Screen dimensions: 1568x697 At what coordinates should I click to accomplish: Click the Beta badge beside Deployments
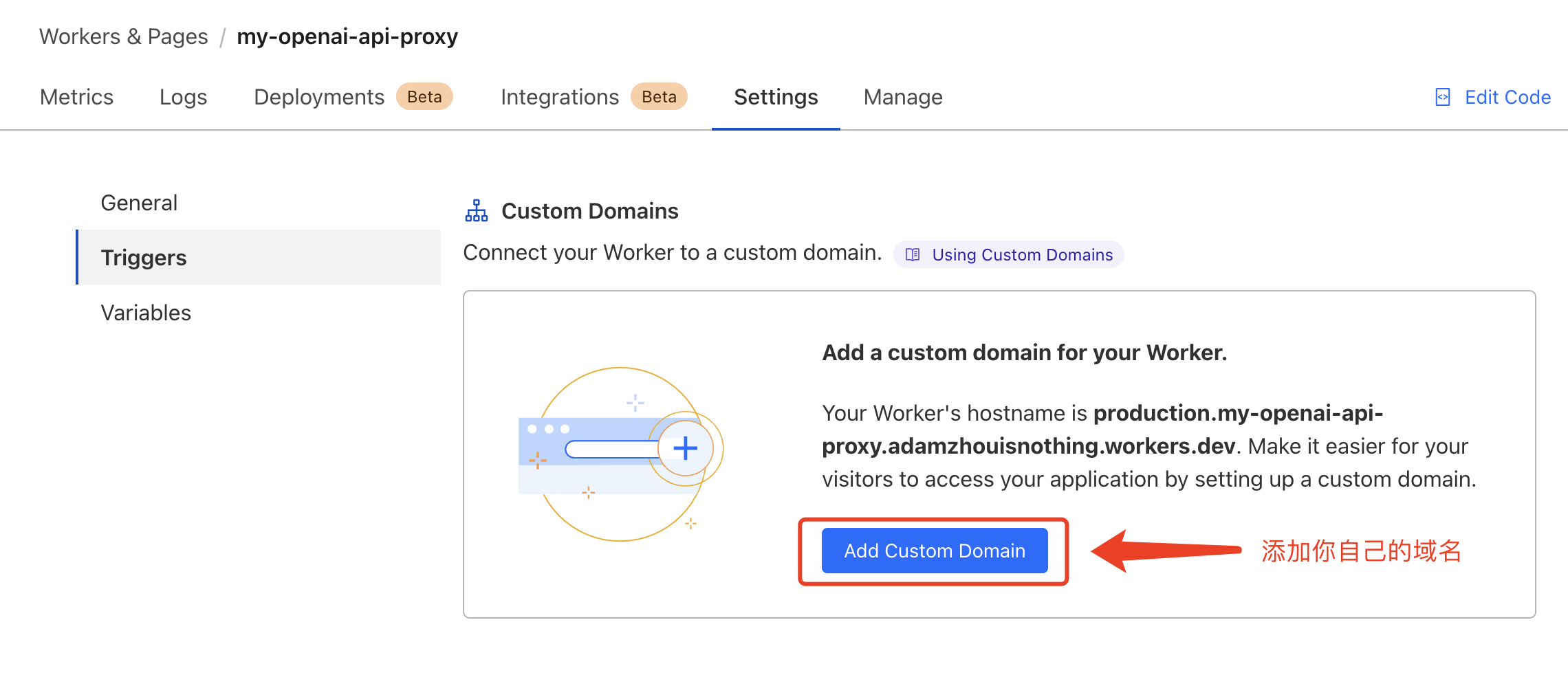tap(424, 97)
